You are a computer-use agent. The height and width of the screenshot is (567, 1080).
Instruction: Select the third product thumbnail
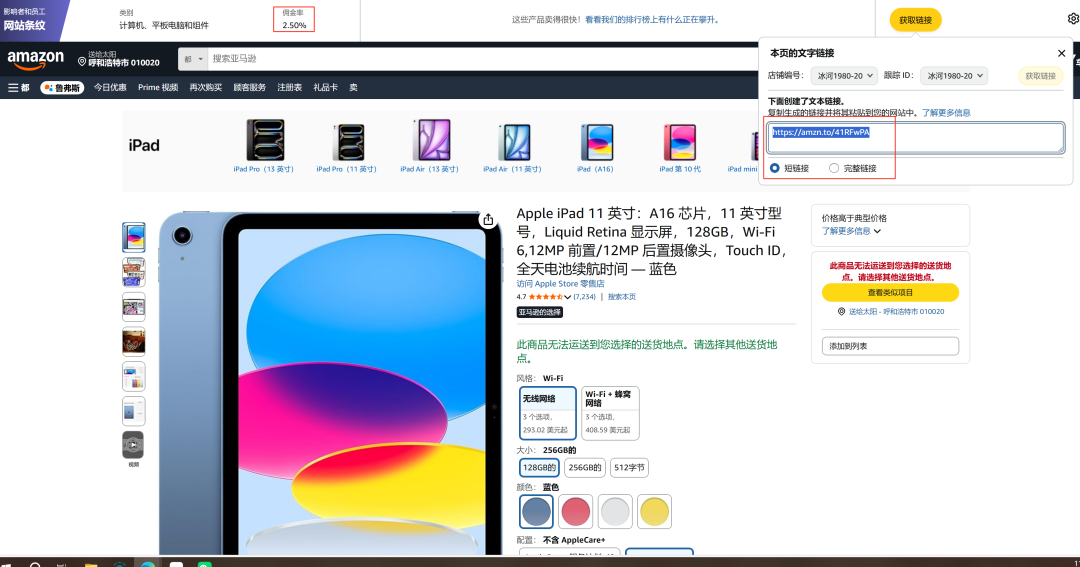click(134, 307)
